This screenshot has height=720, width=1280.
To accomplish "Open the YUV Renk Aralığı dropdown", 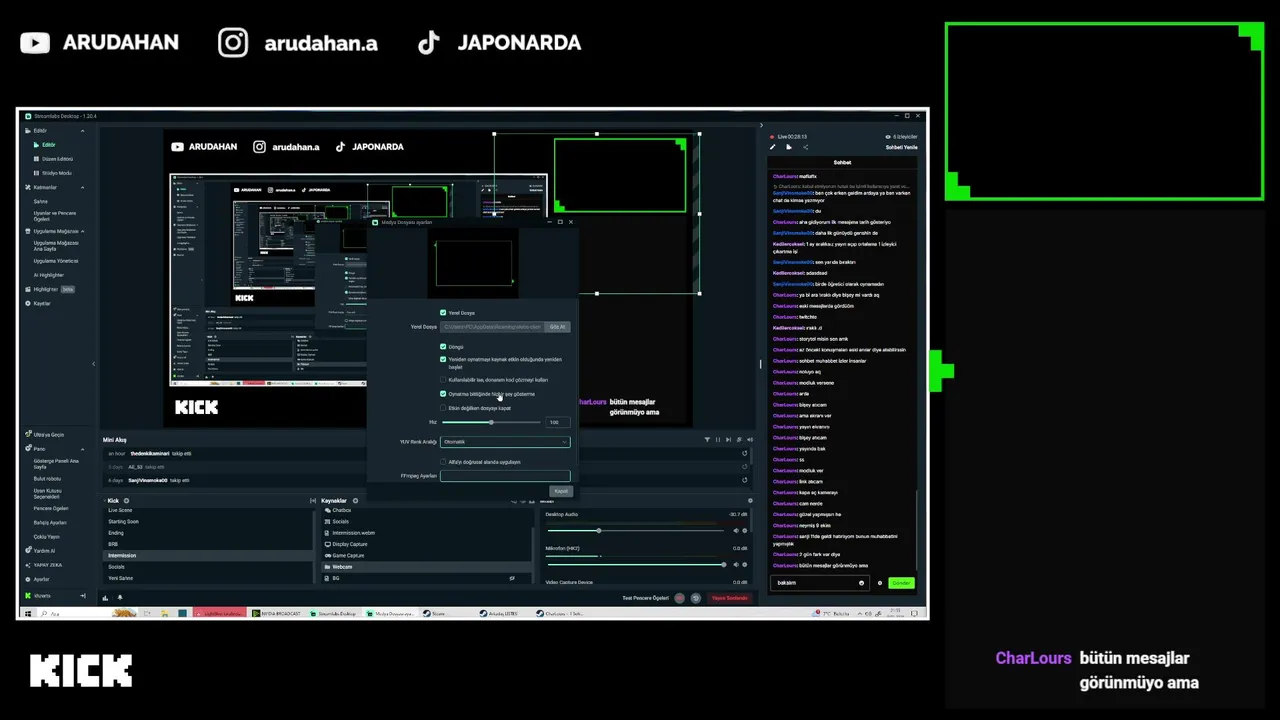I will pos(505,442).
